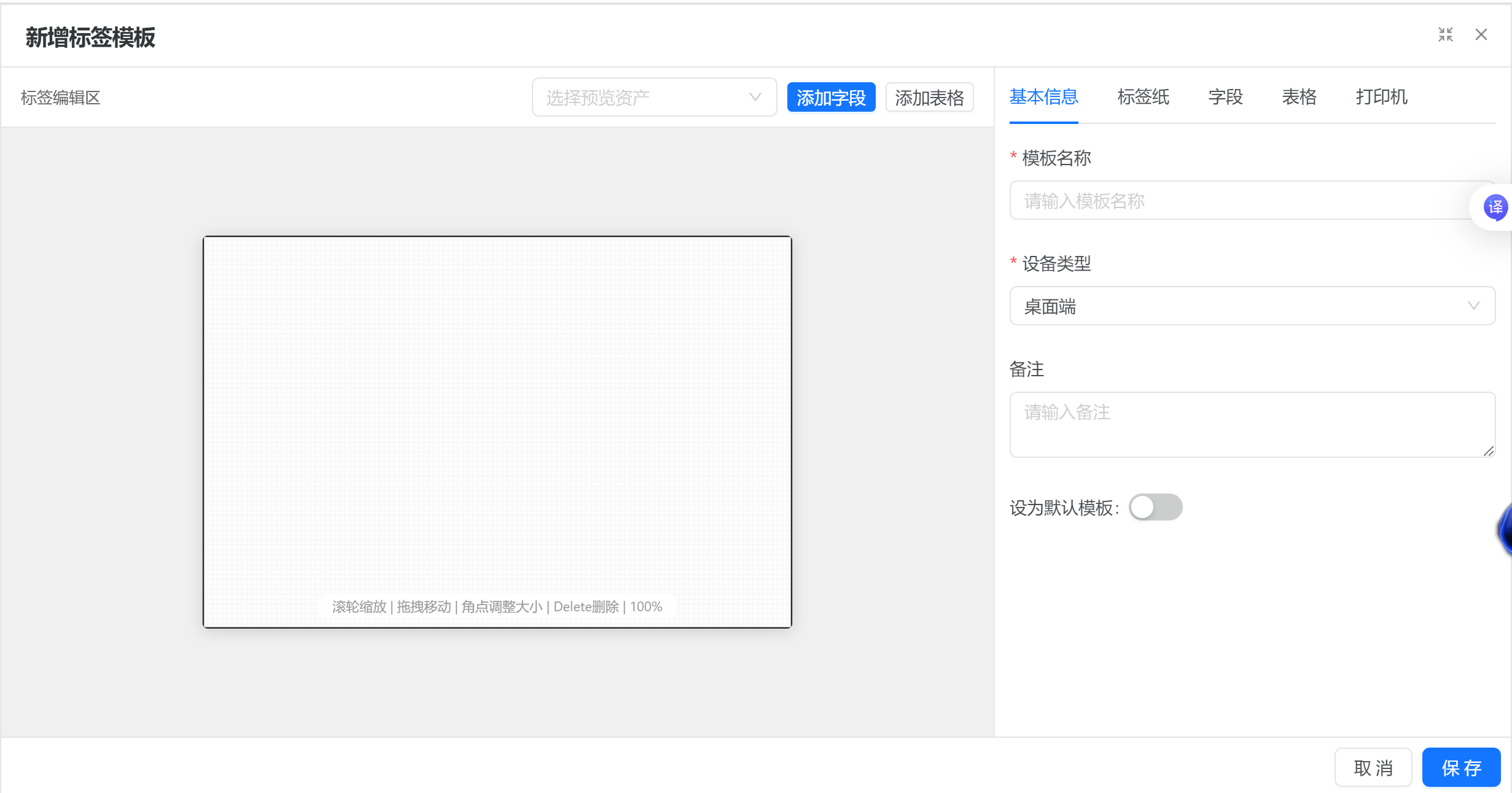This screenshot has width=1512, height=793.
Task: Click the 模板名称 field label
Action: [x=1056, y=158]
